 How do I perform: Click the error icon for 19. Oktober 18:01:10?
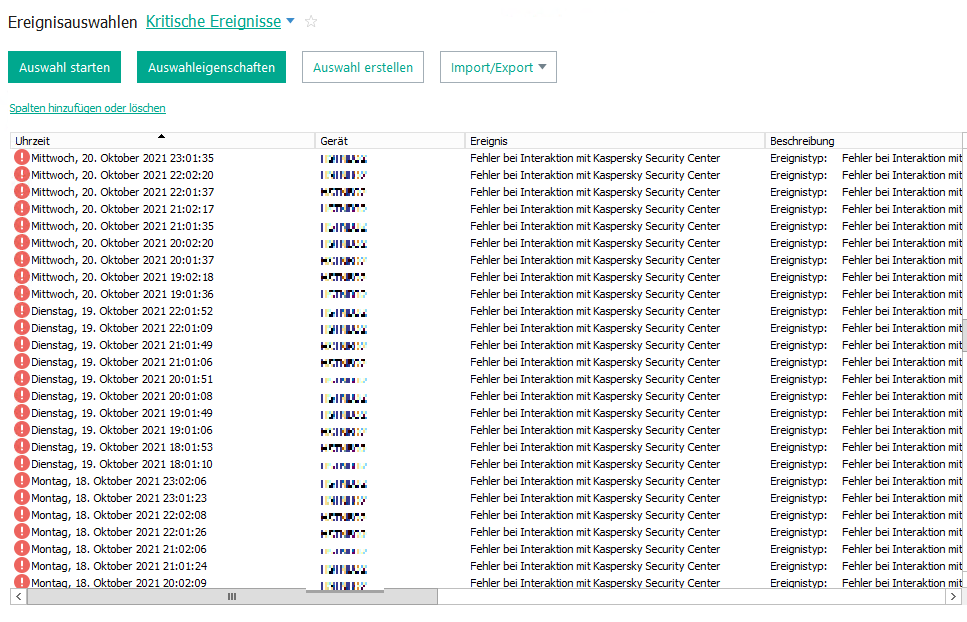click(21, 464)
